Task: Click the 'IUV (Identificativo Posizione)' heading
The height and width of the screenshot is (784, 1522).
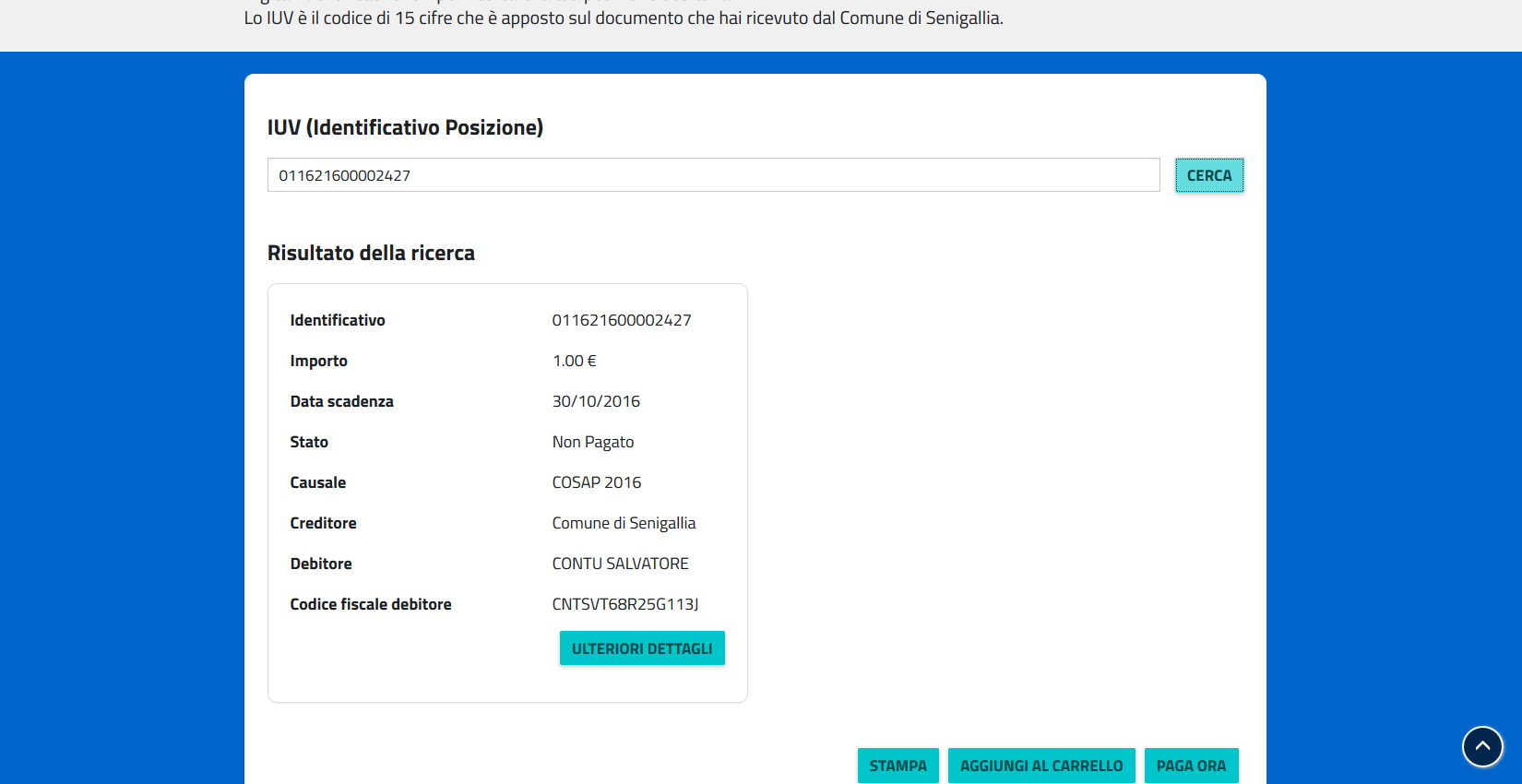Action: pyautogui.click(x=405, y=127)
